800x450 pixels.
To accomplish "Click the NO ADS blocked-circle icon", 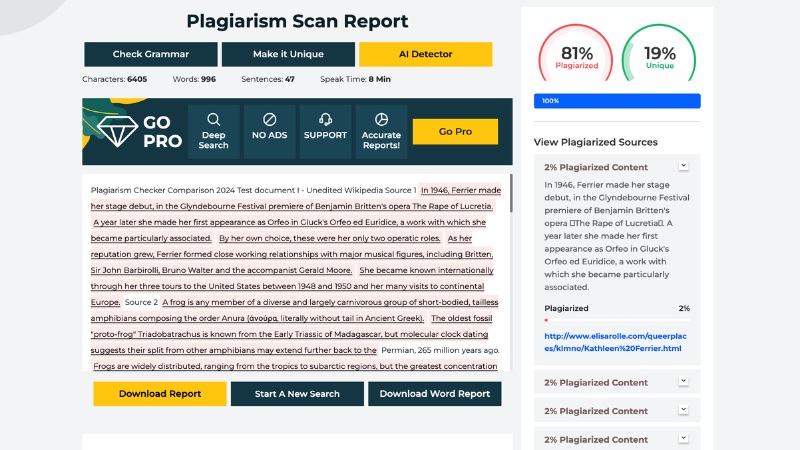I will 269,120.
